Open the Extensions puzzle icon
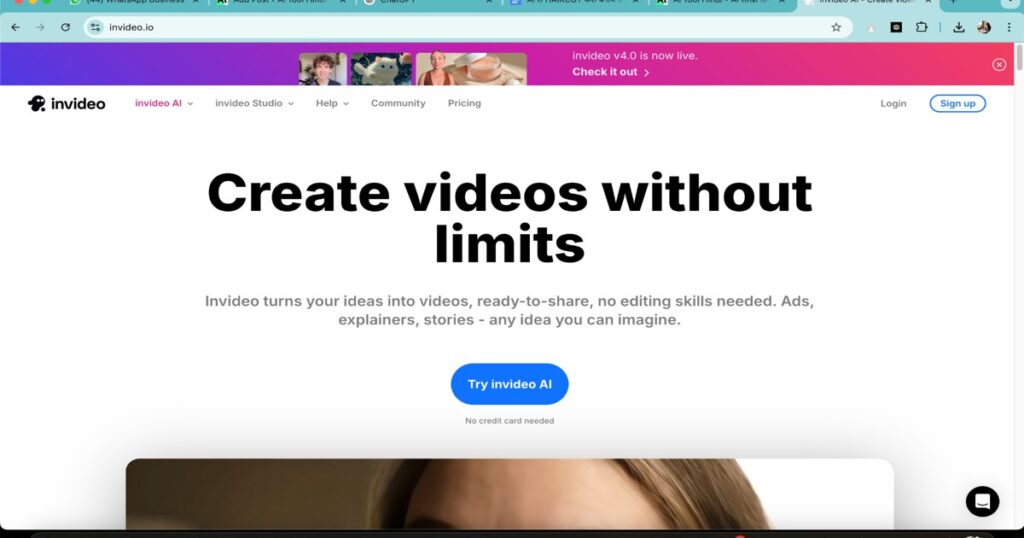Image resolution: width=1024 pixels, height=538 pixels. (x=921, y=27)
